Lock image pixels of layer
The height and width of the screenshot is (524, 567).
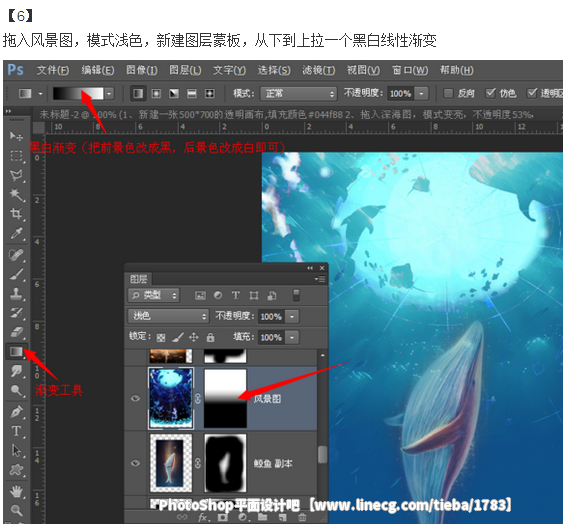point(178,337)
